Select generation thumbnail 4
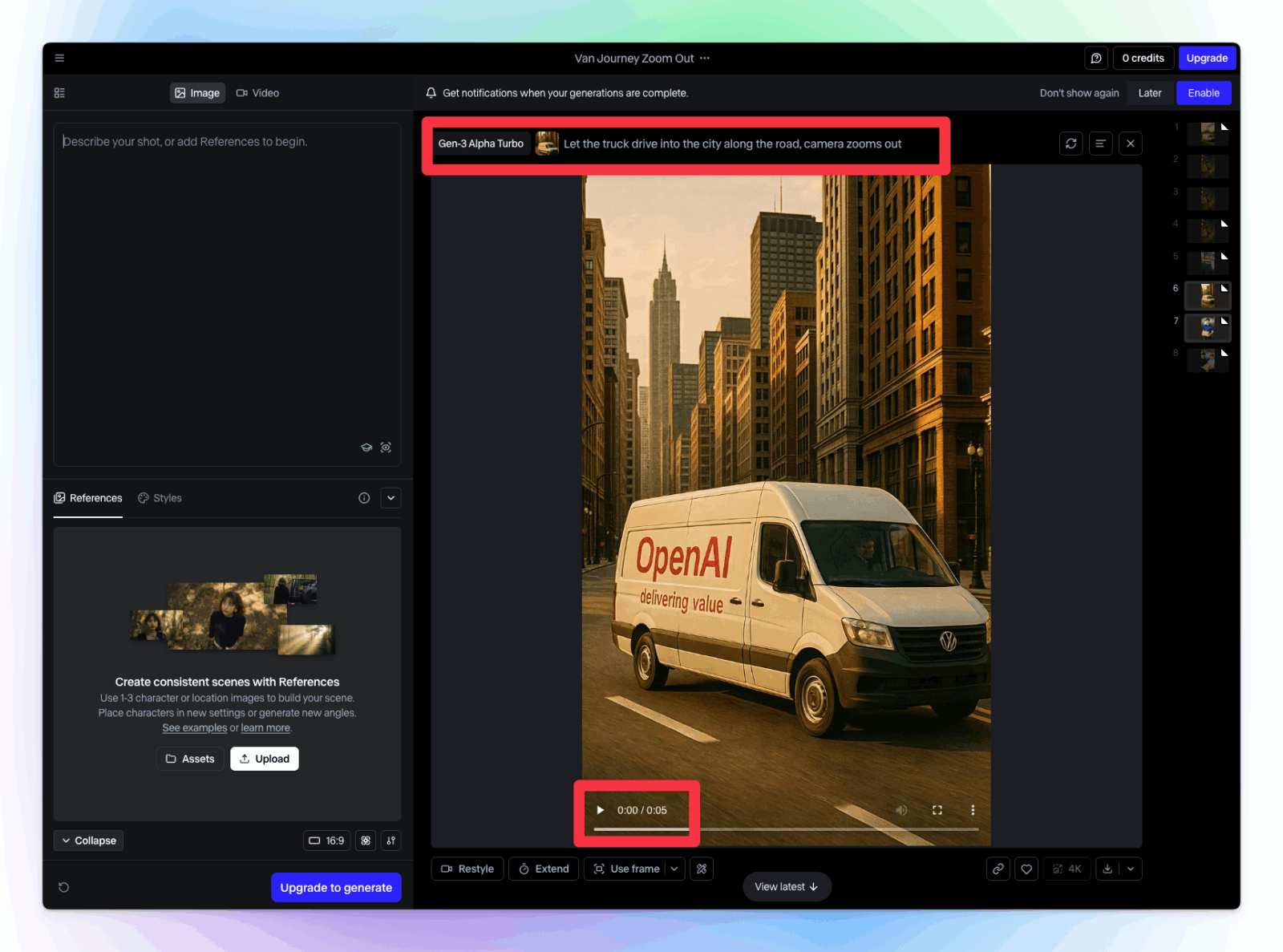Screen dimensions: 1283x952 pos(1208,230)
